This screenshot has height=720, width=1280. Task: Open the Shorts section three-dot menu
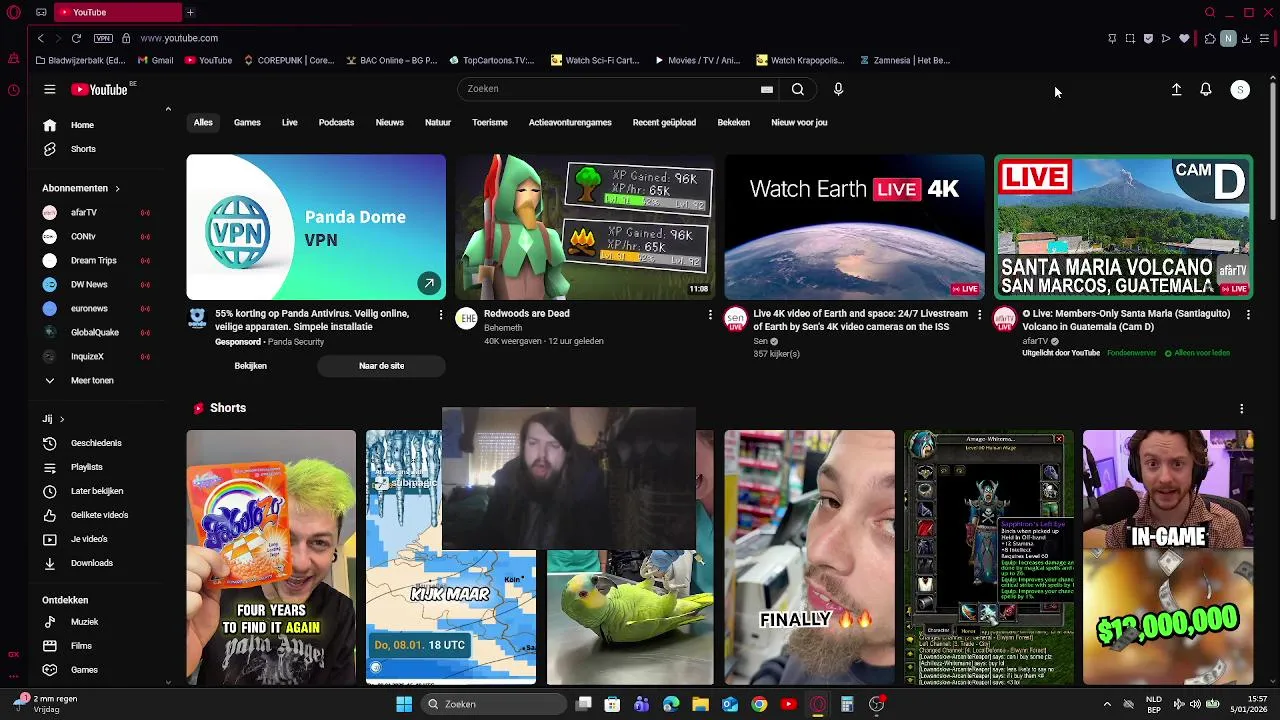1242,408
